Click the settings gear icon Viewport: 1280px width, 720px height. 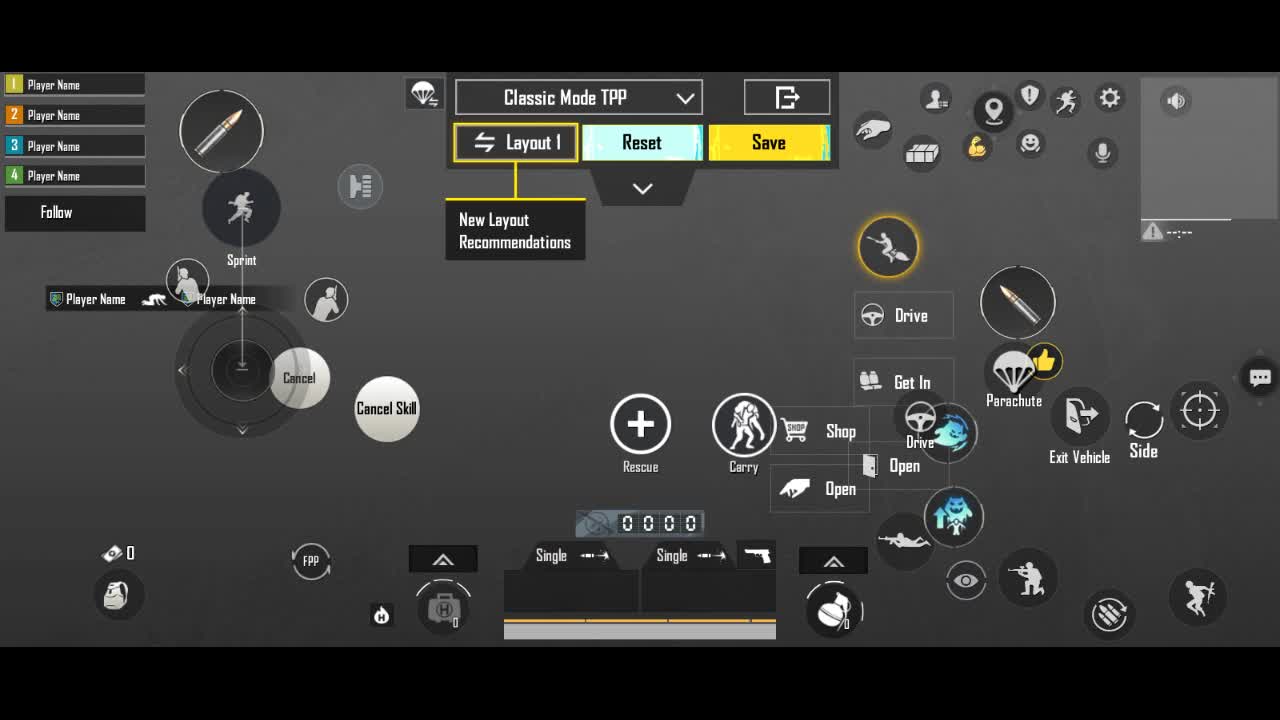tap(1109, 98)
